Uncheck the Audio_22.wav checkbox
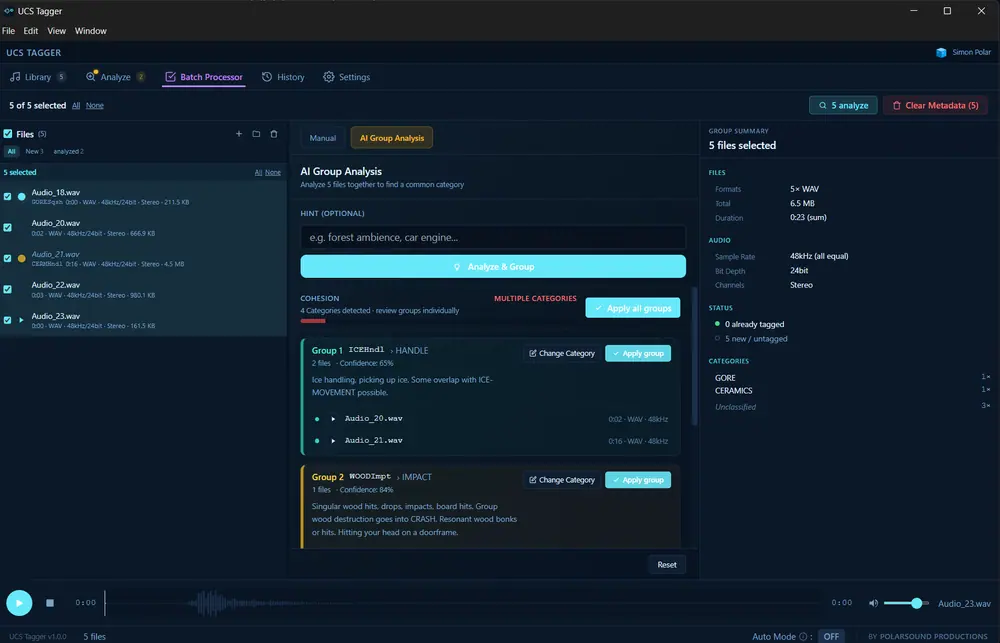Screen dimensions: 1000x643 coord(8,289)
